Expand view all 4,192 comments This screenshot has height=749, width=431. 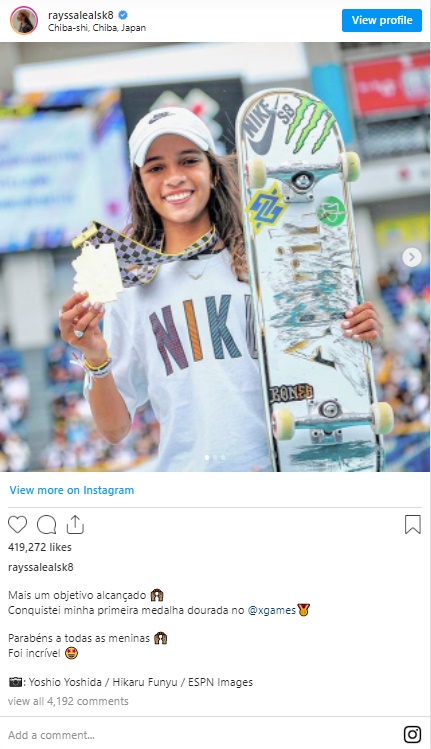(x=68, y=701)
